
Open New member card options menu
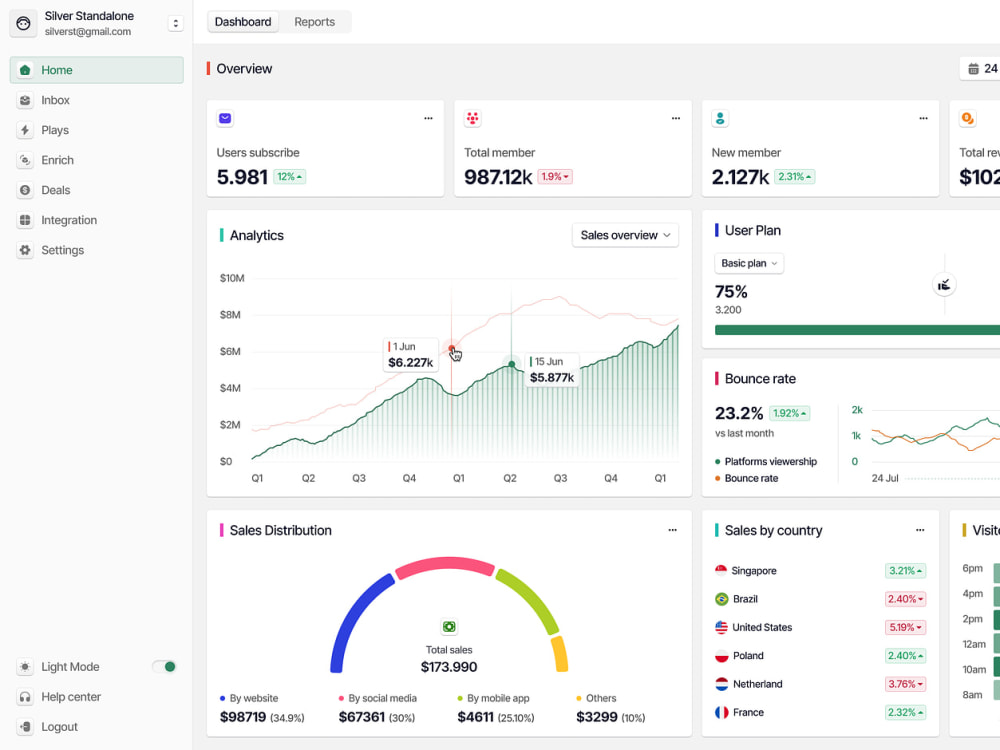[923, 118]
